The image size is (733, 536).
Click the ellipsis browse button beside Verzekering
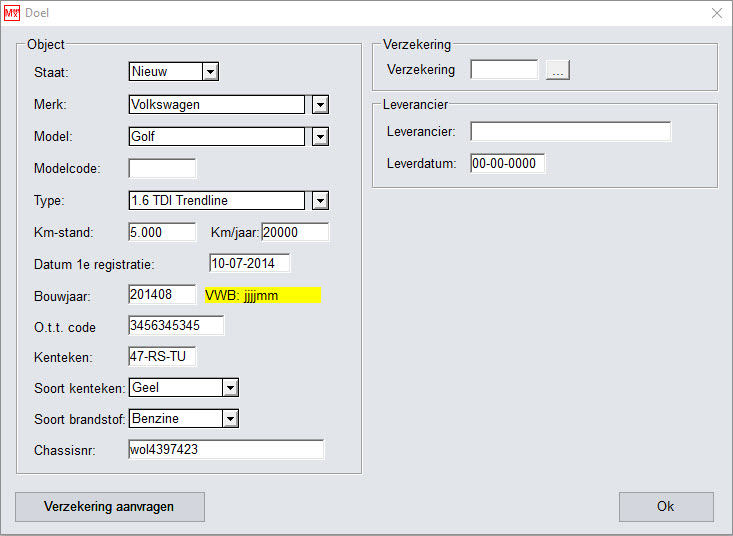(x=558, y=70)
